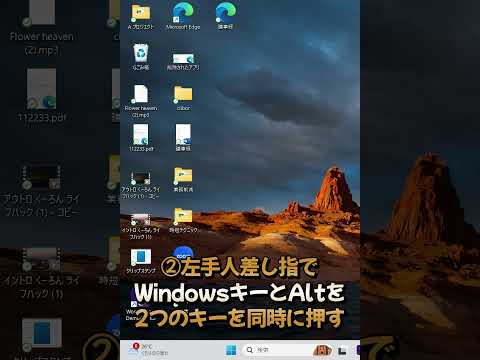Select the blue-window icon below the イントロ video
The width and height of the screenshot is (480, 360).
[141, 261]
